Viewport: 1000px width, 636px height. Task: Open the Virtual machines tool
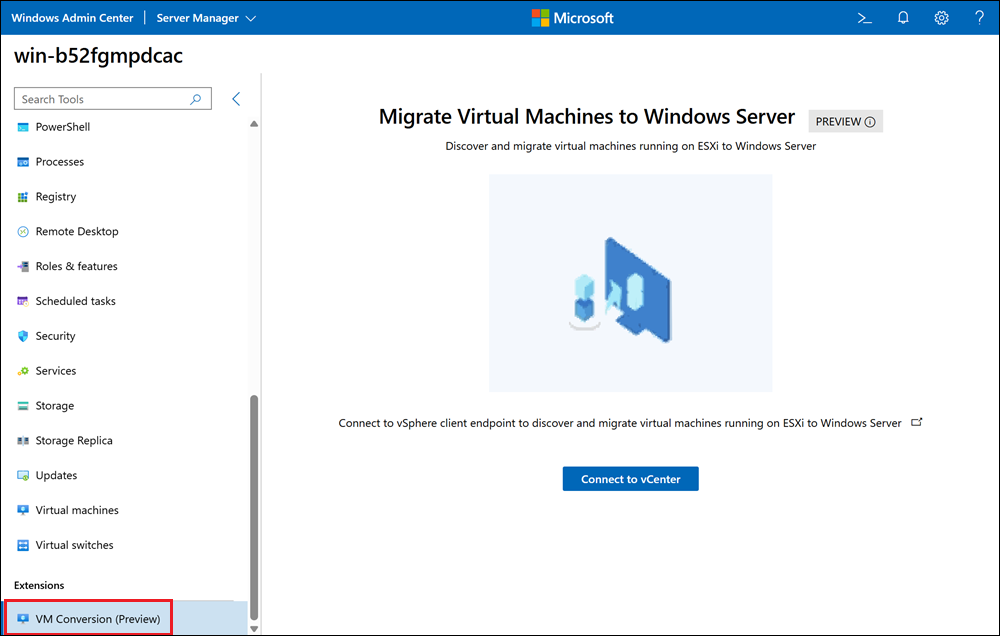(77, 510)
